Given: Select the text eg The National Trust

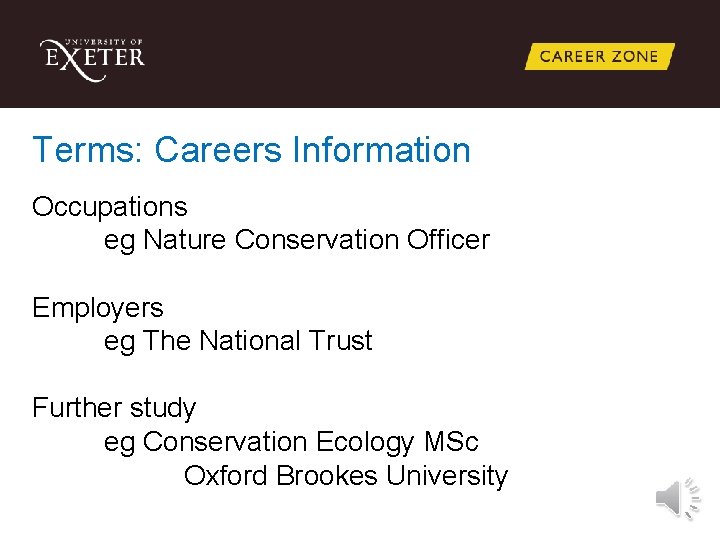Looking at the screenshot, I should (238, 341).
